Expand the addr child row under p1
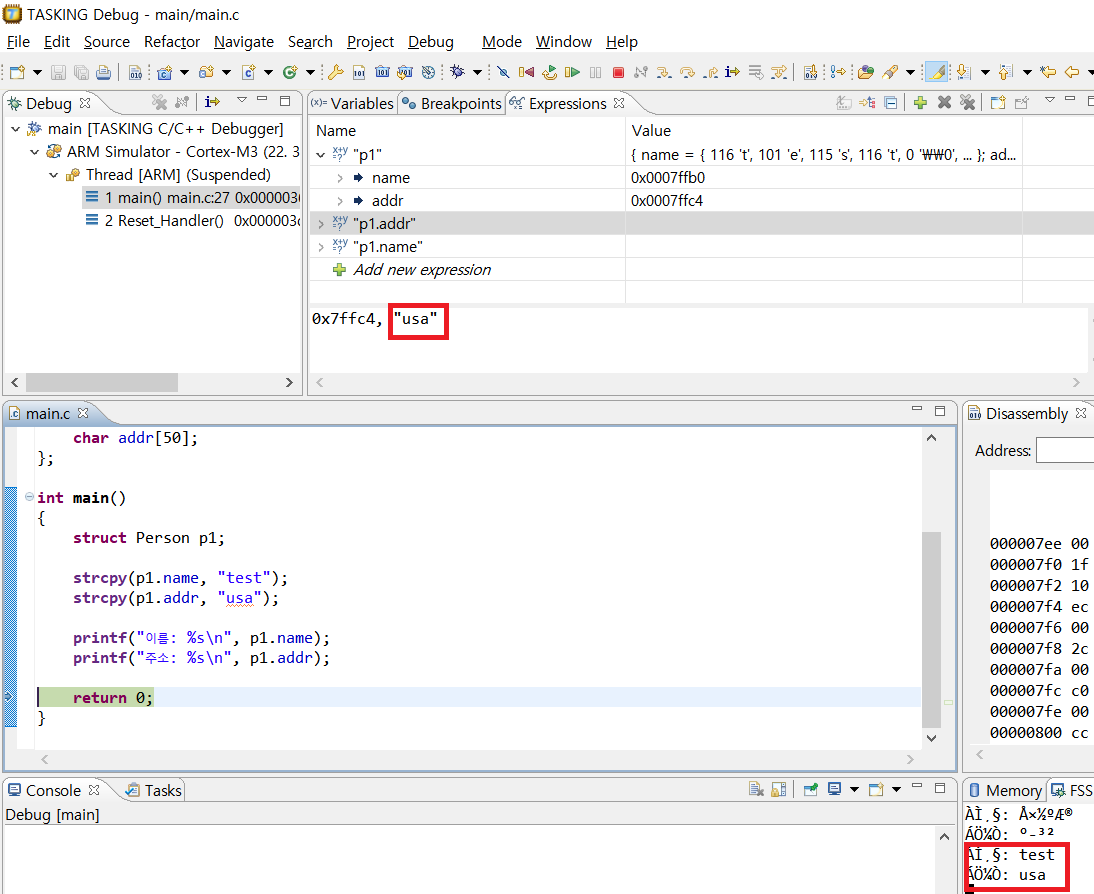Viewport: 1094px width, 894px height. point(340,201)
